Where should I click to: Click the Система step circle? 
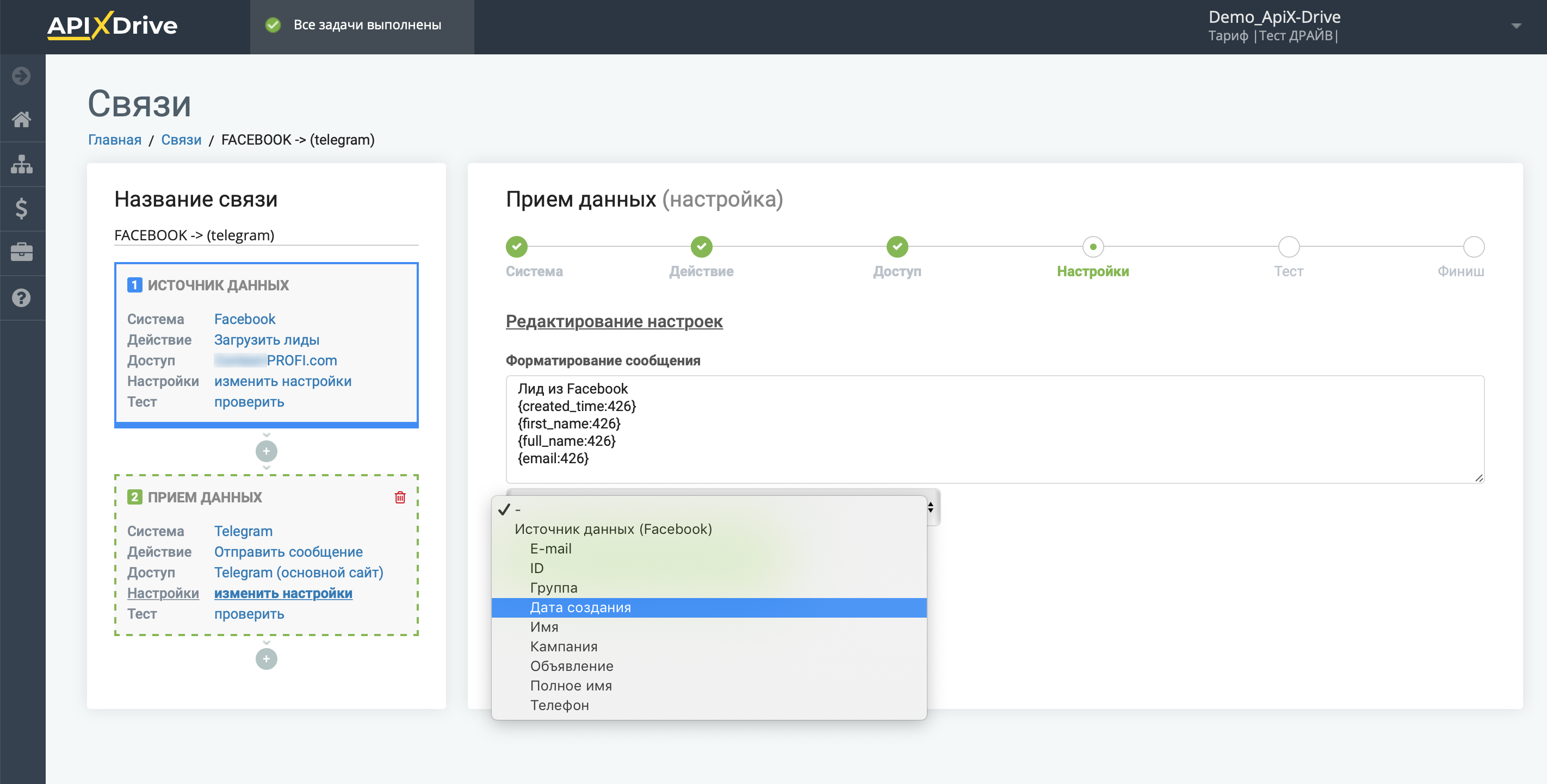click(516, 246)
